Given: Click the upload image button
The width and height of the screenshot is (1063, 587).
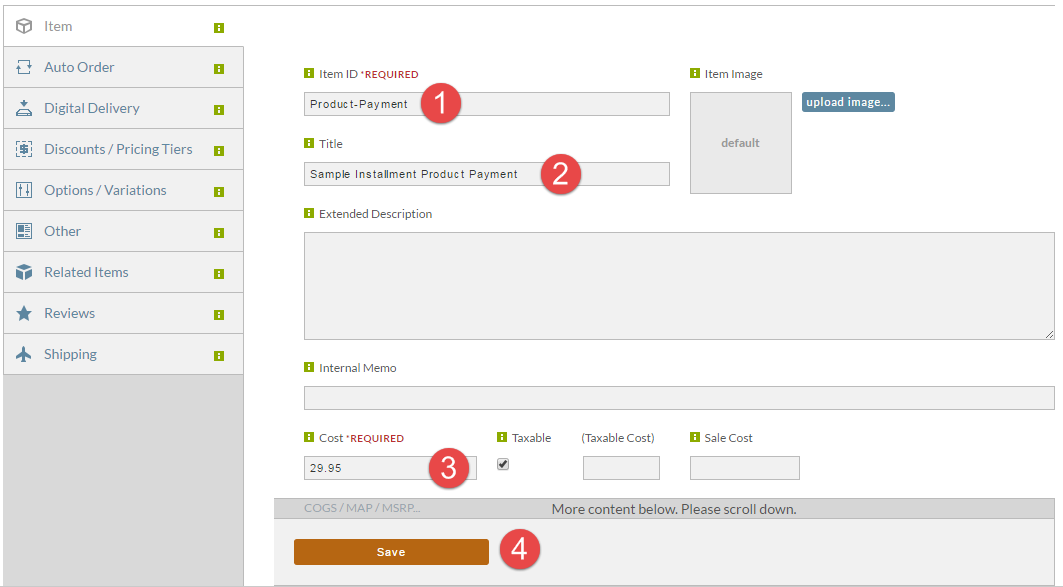Looking at the screenshot, I should pos(848,102).
